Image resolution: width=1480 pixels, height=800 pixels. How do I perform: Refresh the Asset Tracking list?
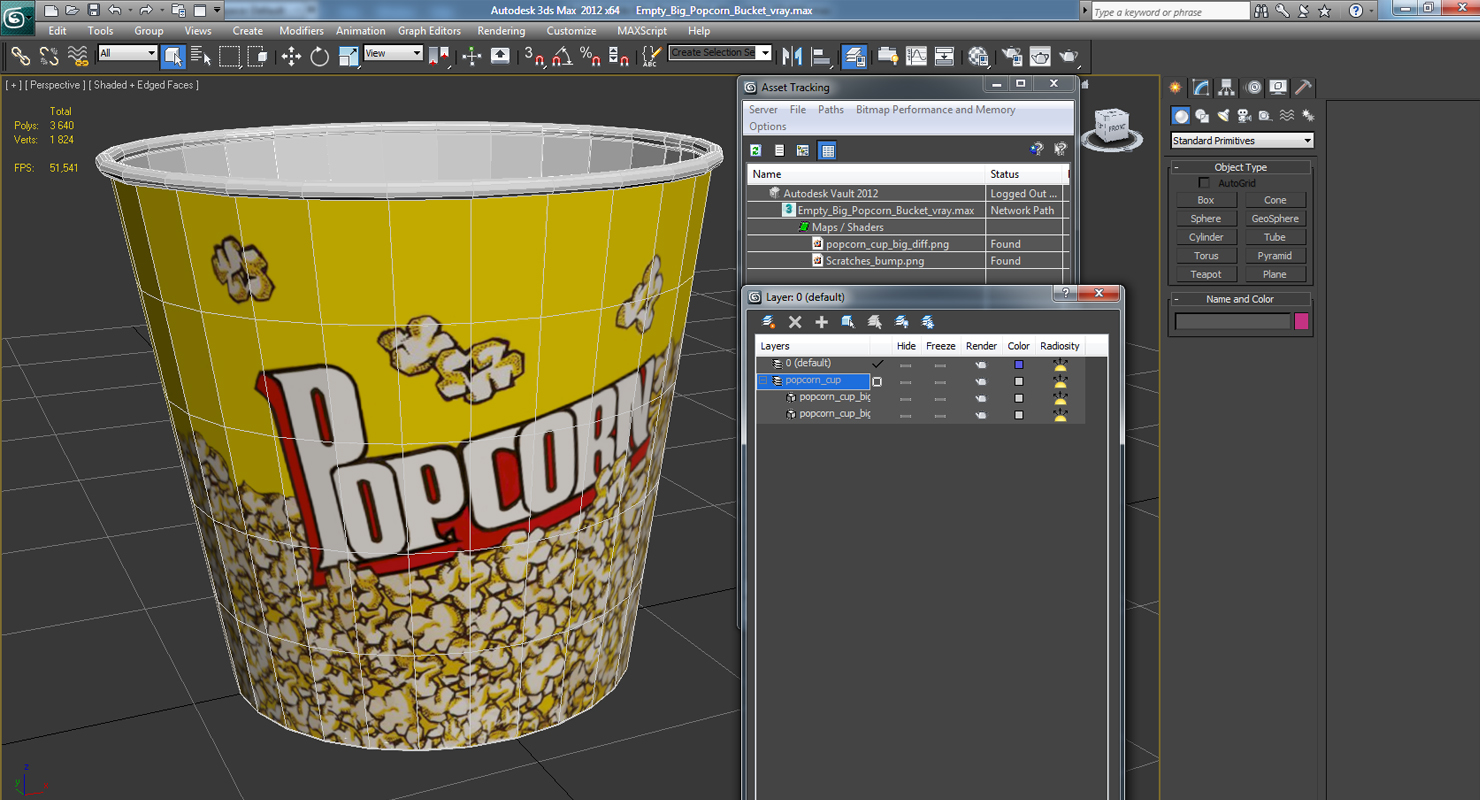pyautogui.click(x=756, y=150)
